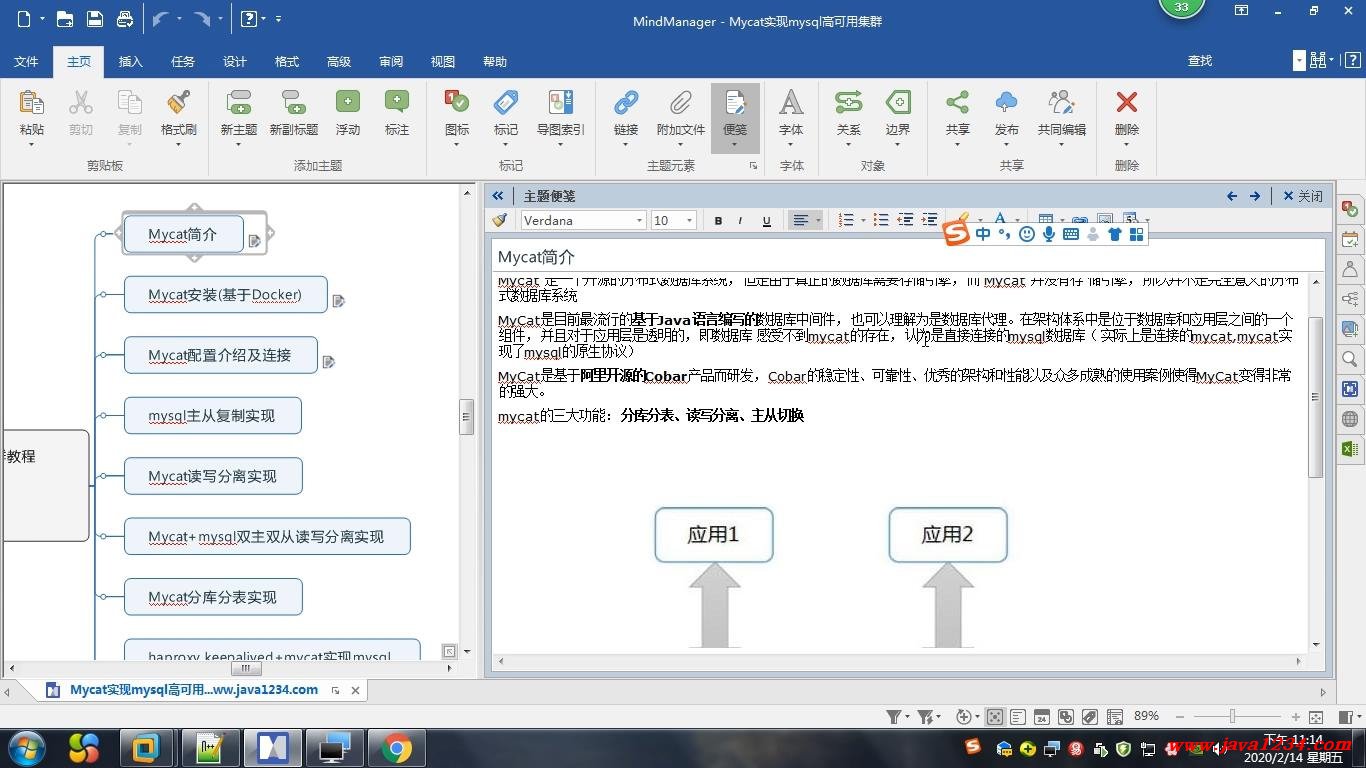Toggle the calendar view button in status bar
Image resolution: width=1366 pixels, height=768 pixels.
(1042, 717)
